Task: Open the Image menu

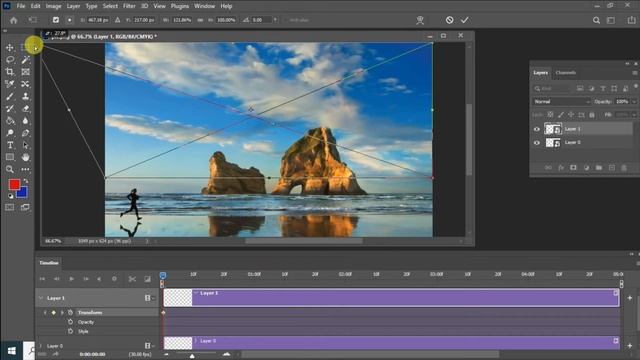Action: [x=53, y=6]
